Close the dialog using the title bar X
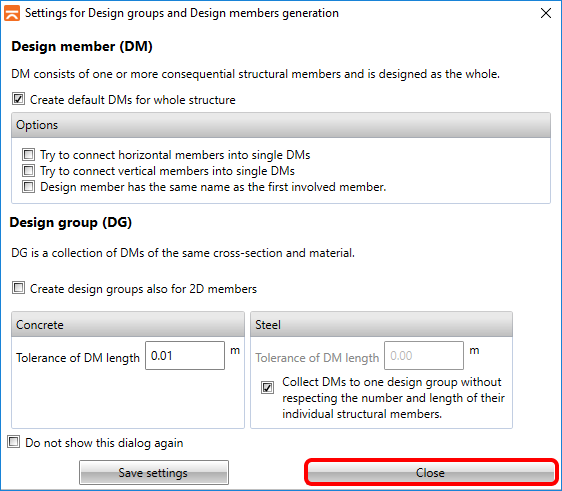 (x=546, y=13)
